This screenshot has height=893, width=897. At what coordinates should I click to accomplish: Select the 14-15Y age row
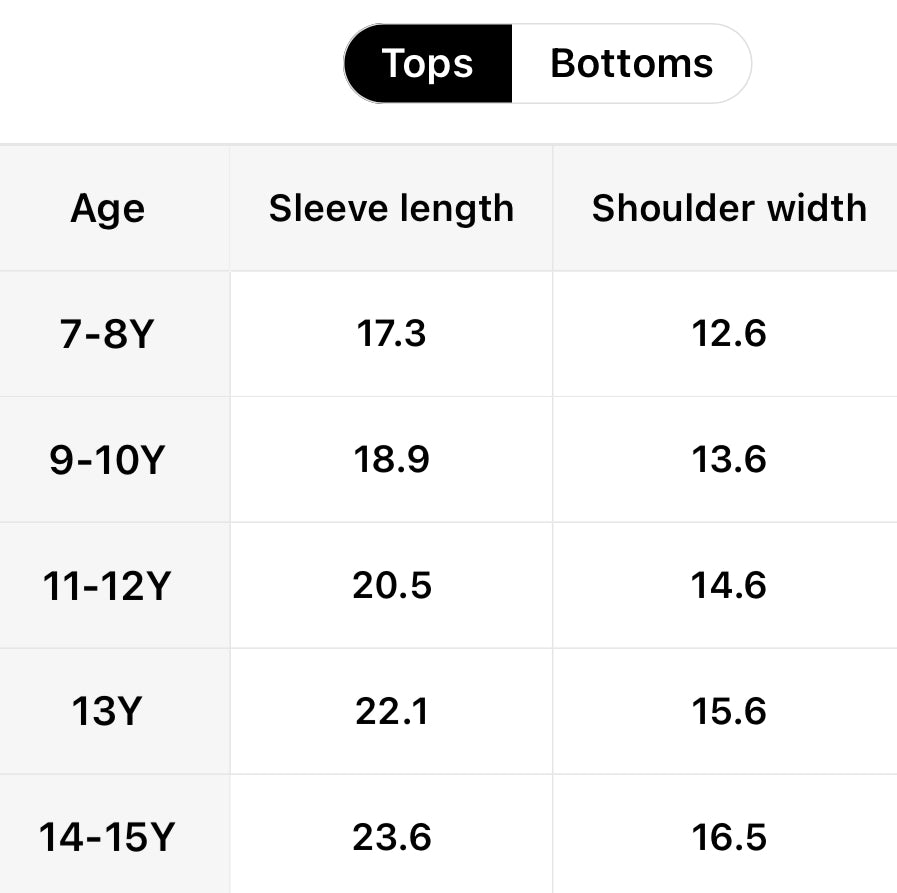(x=107, y=838)
